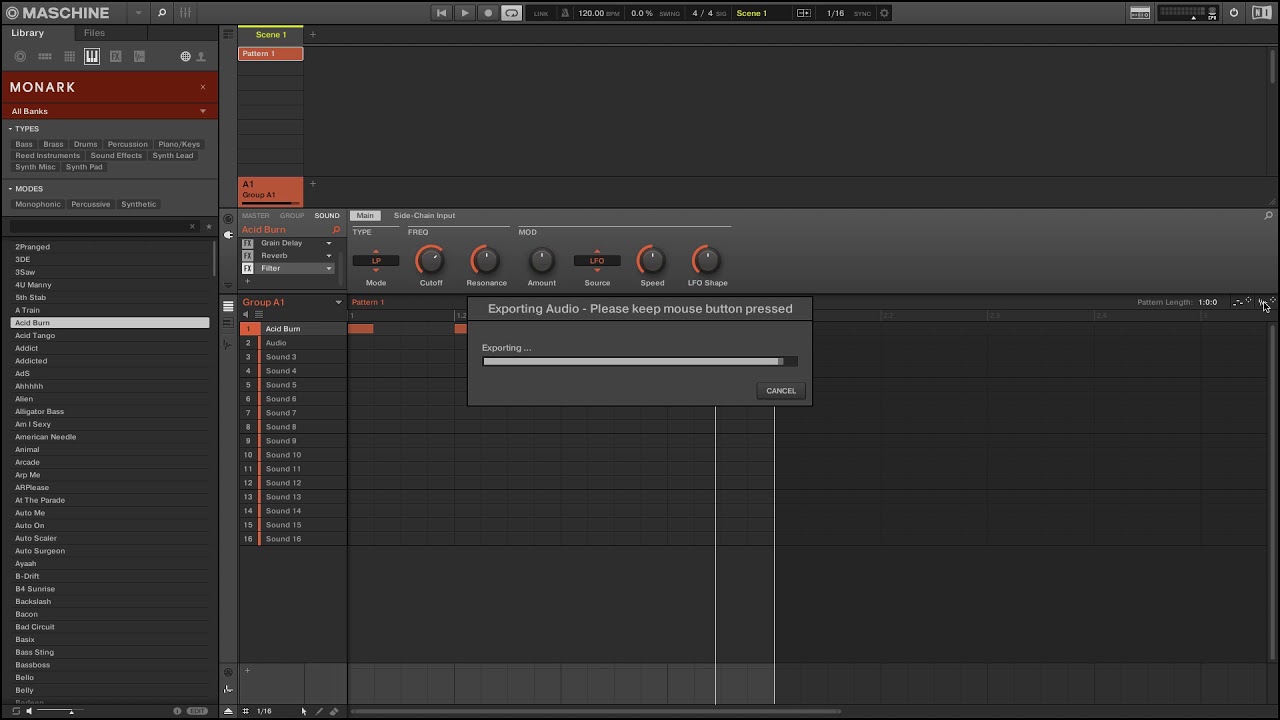Toggle arranger view icon left of Scene 1
The height and width of the screenshot is (720, 1280).
point(228,35)
